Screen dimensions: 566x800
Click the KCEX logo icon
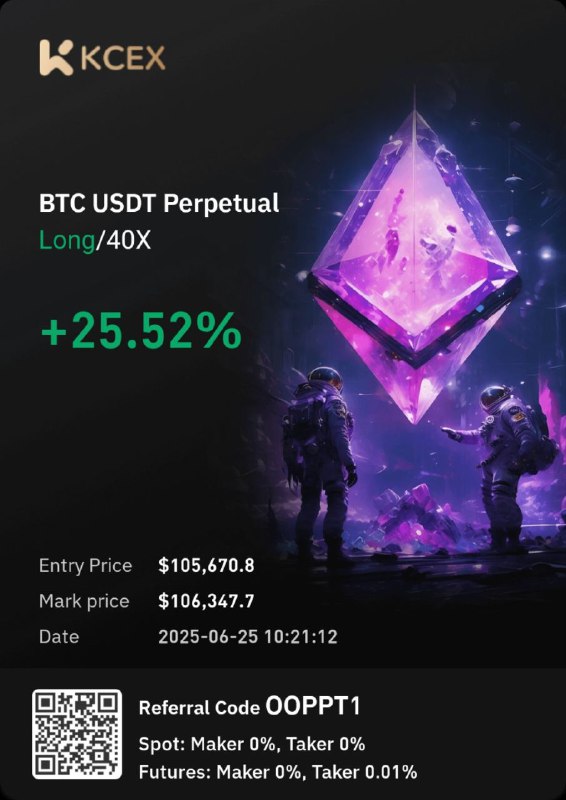click(57, 58)
